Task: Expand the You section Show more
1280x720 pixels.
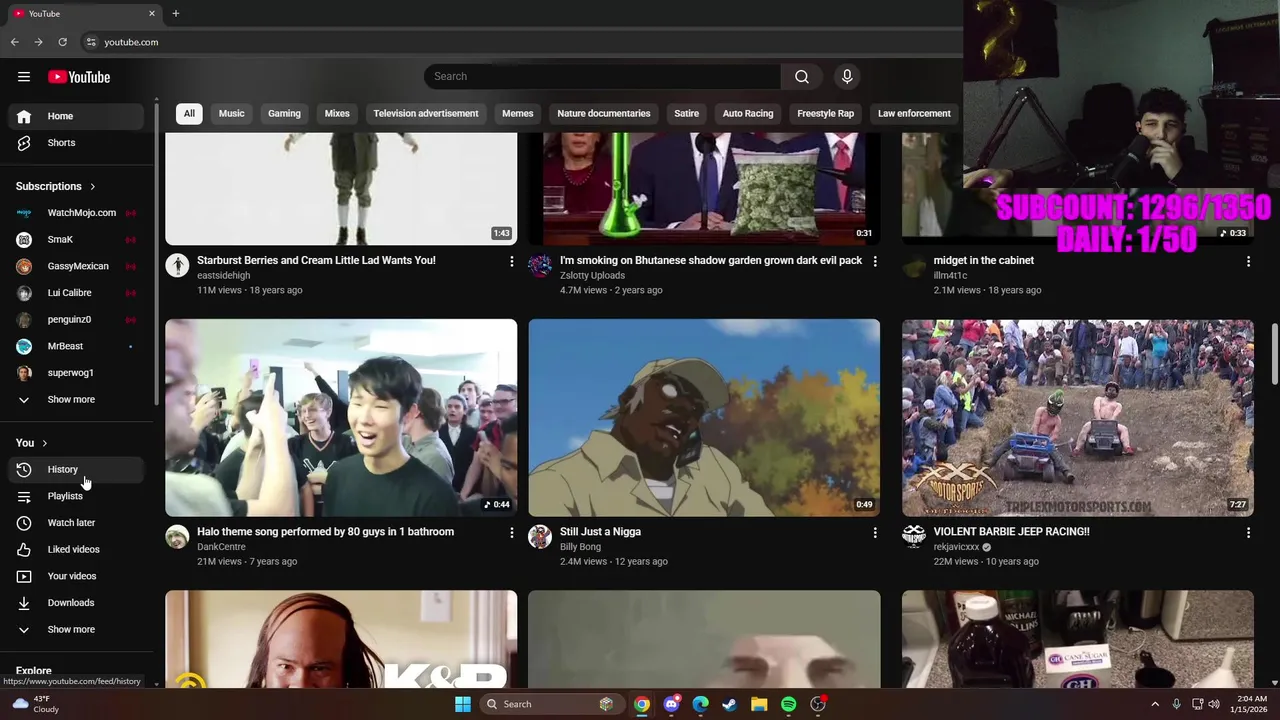Action: tap(76, 630)
